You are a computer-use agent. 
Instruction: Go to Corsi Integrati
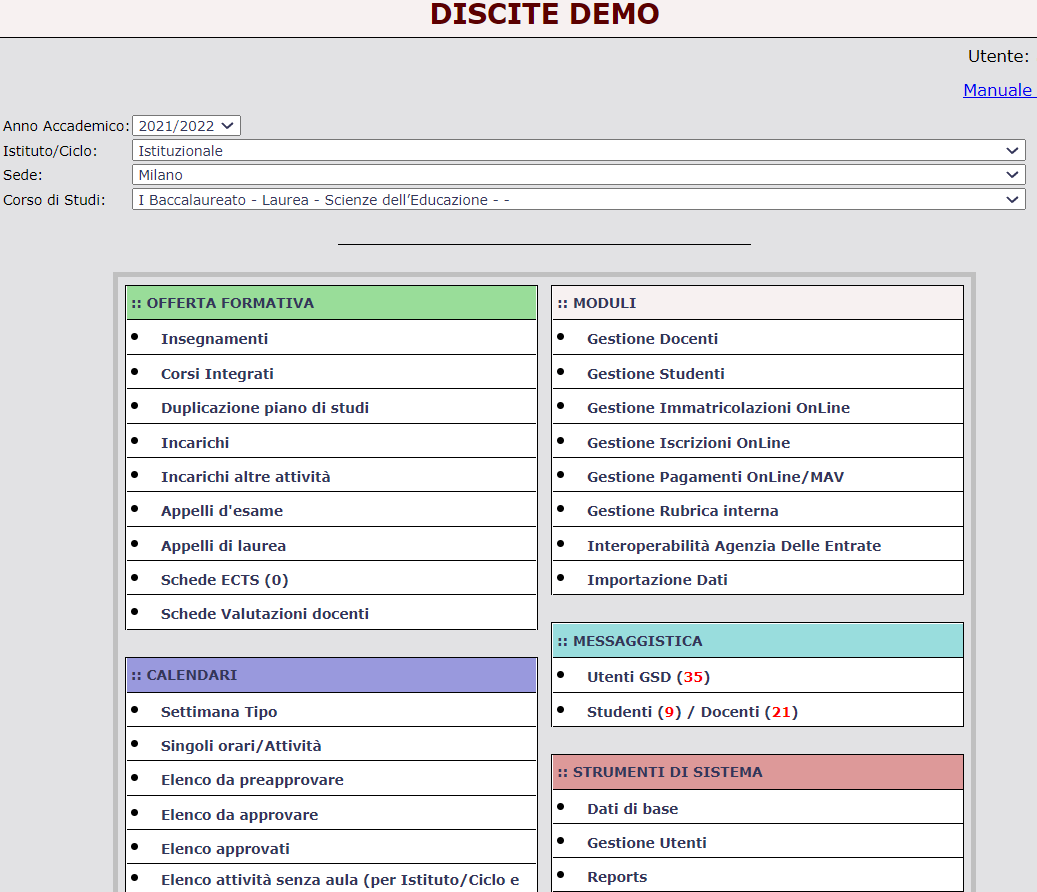(x=217, y=374)
